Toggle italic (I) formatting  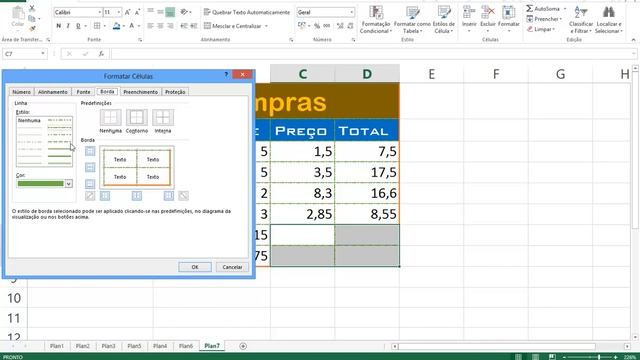[68, 26]
